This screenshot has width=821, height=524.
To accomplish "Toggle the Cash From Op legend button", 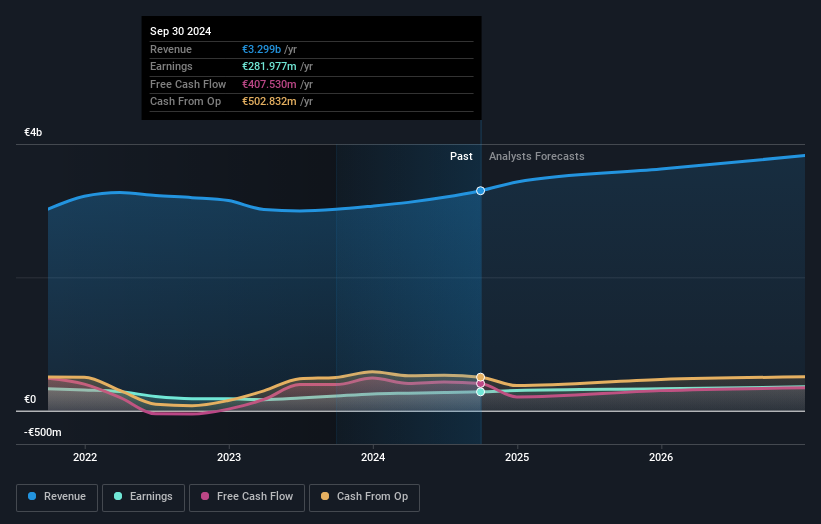I will [x=364, y=497].
